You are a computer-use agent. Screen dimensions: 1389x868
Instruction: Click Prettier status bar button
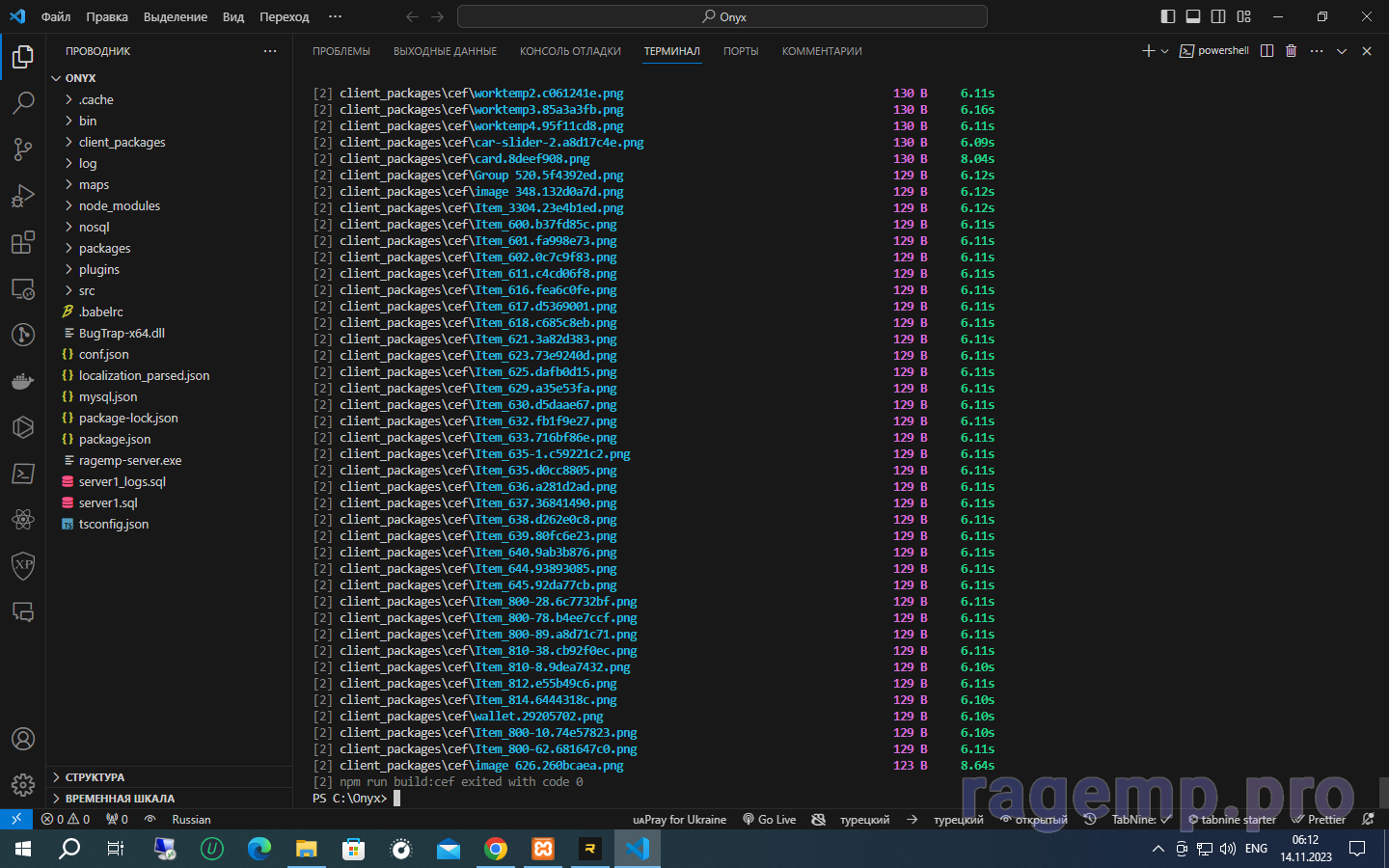[1319, 820]
